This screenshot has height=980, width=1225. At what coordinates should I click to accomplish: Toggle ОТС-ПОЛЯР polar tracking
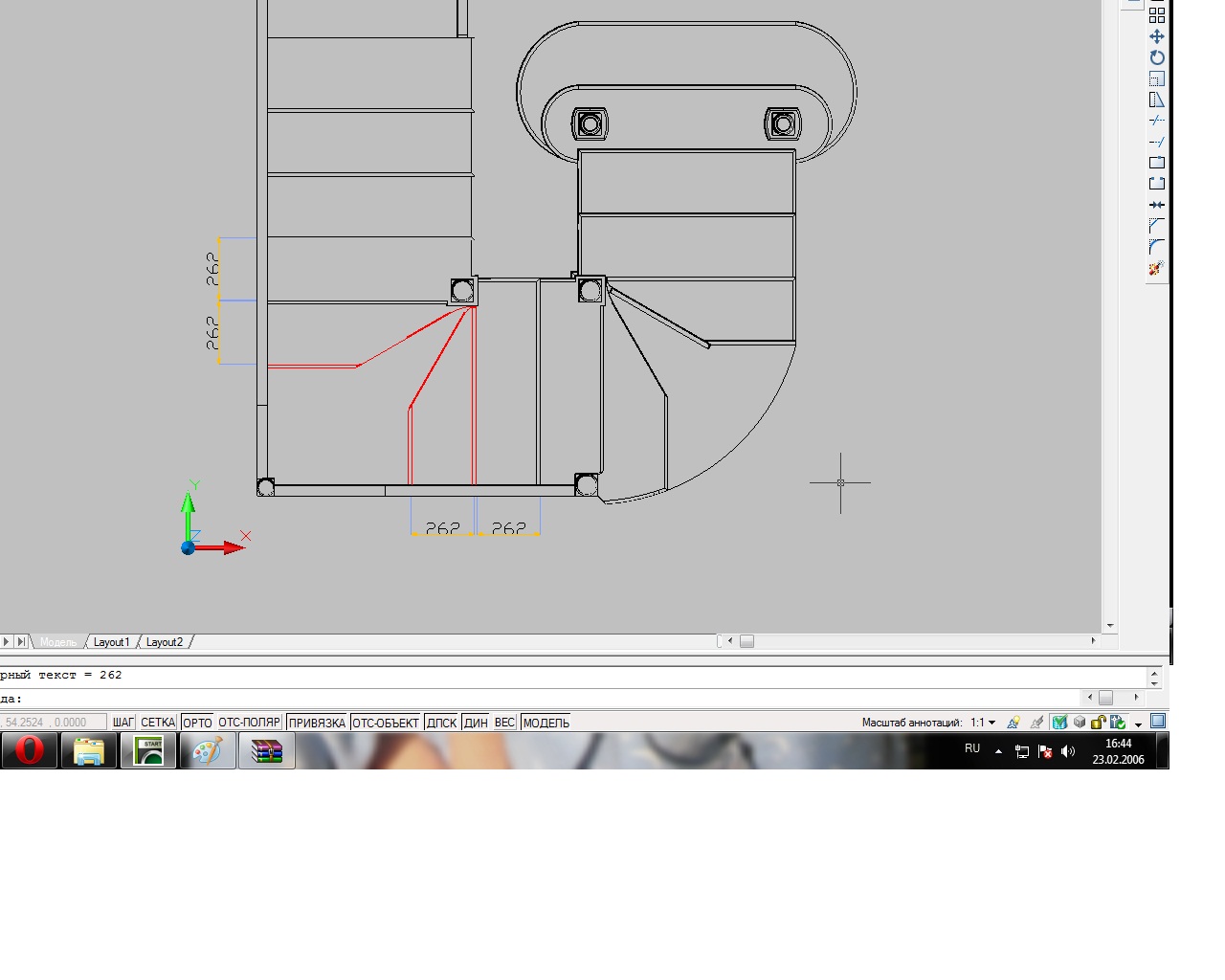(x=249, y=723)
